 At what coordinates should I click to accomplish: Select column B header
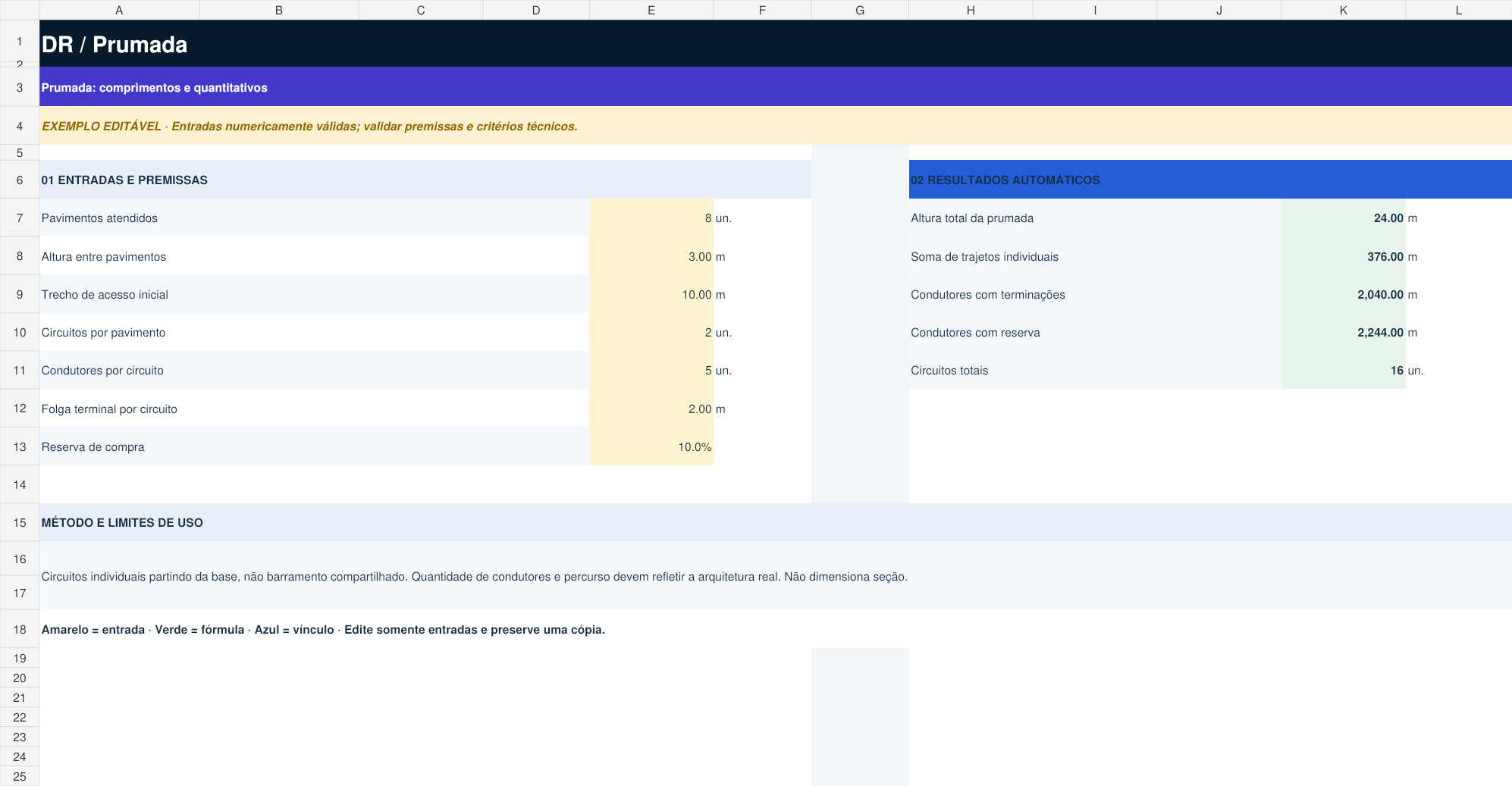279,10
